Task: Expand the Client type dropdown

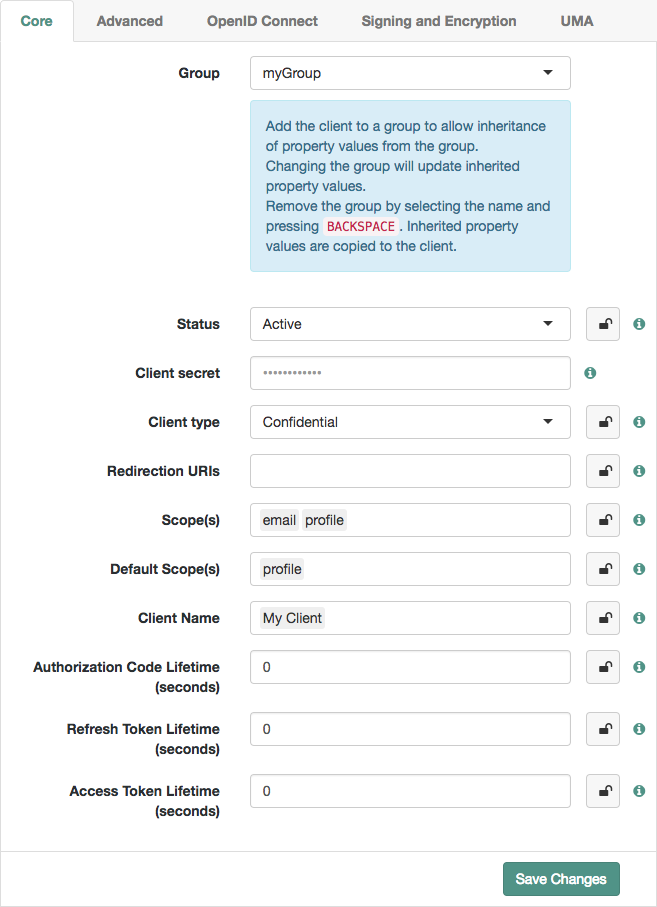Action: click(410, 422)
